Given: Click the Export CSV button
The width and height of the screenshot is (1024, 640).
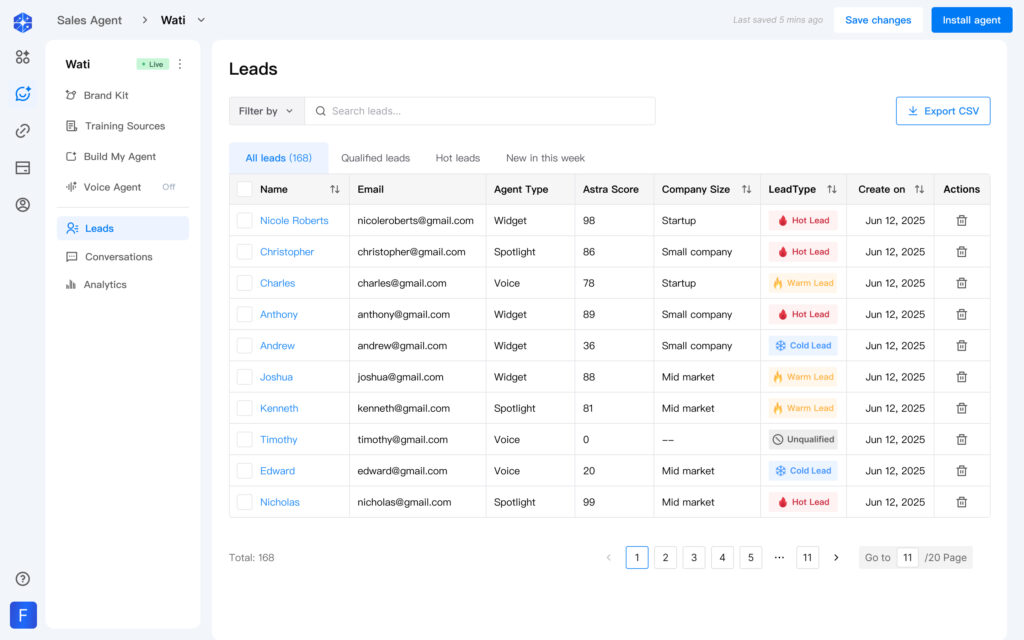Looking at the screenshot, I should (x=942, y=111).
